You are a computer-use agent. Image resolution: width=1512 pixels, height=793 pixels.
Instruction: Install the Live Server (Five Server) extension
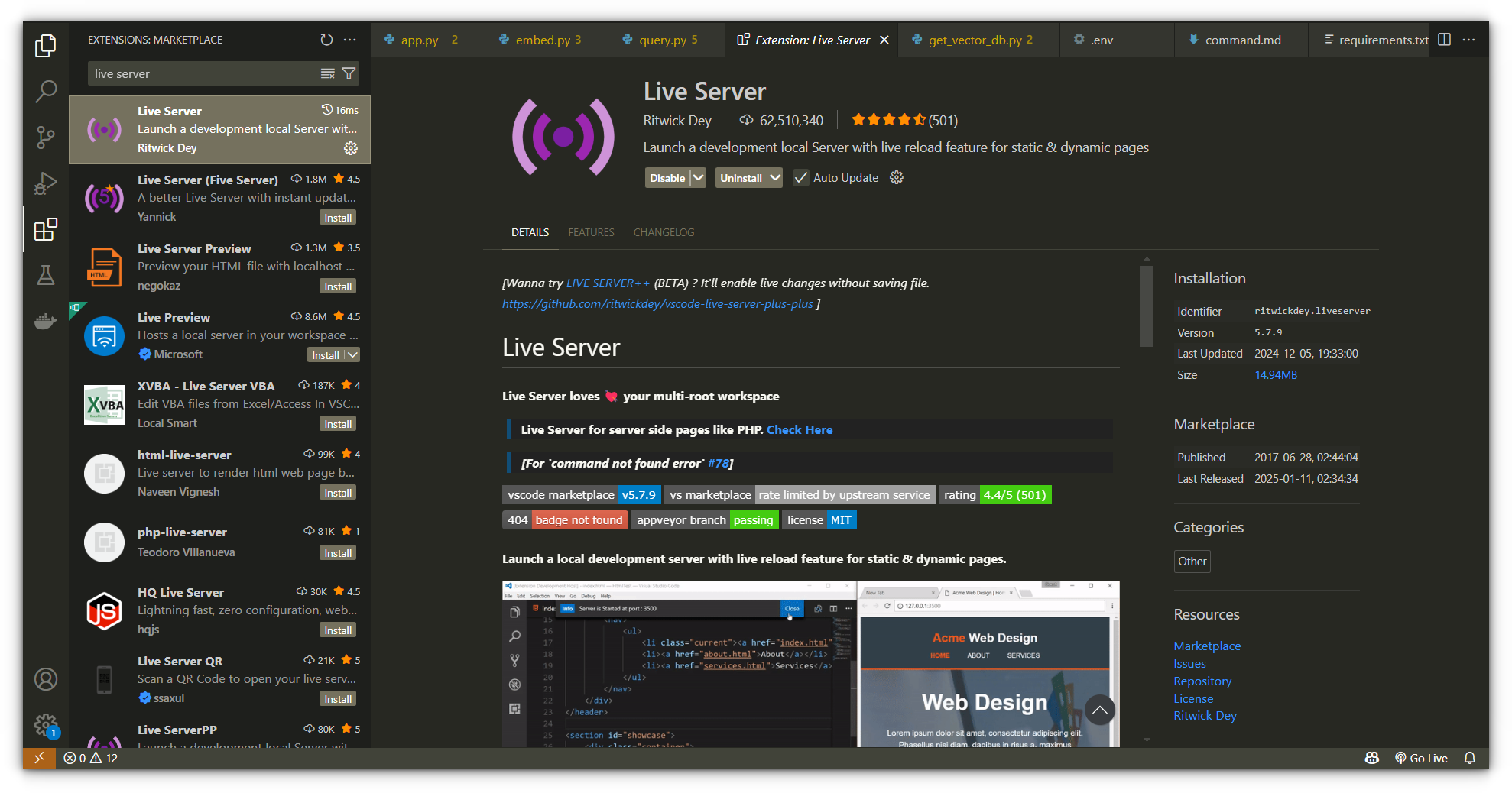click(337, 217)
